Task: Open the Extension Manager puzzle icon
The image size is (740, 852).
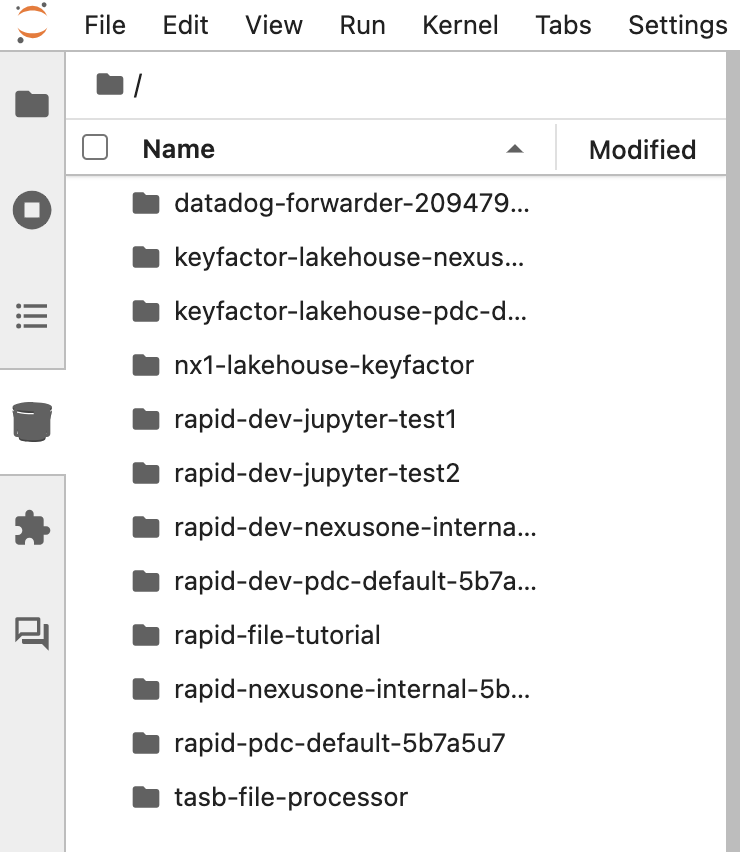Action: point(32,528)
